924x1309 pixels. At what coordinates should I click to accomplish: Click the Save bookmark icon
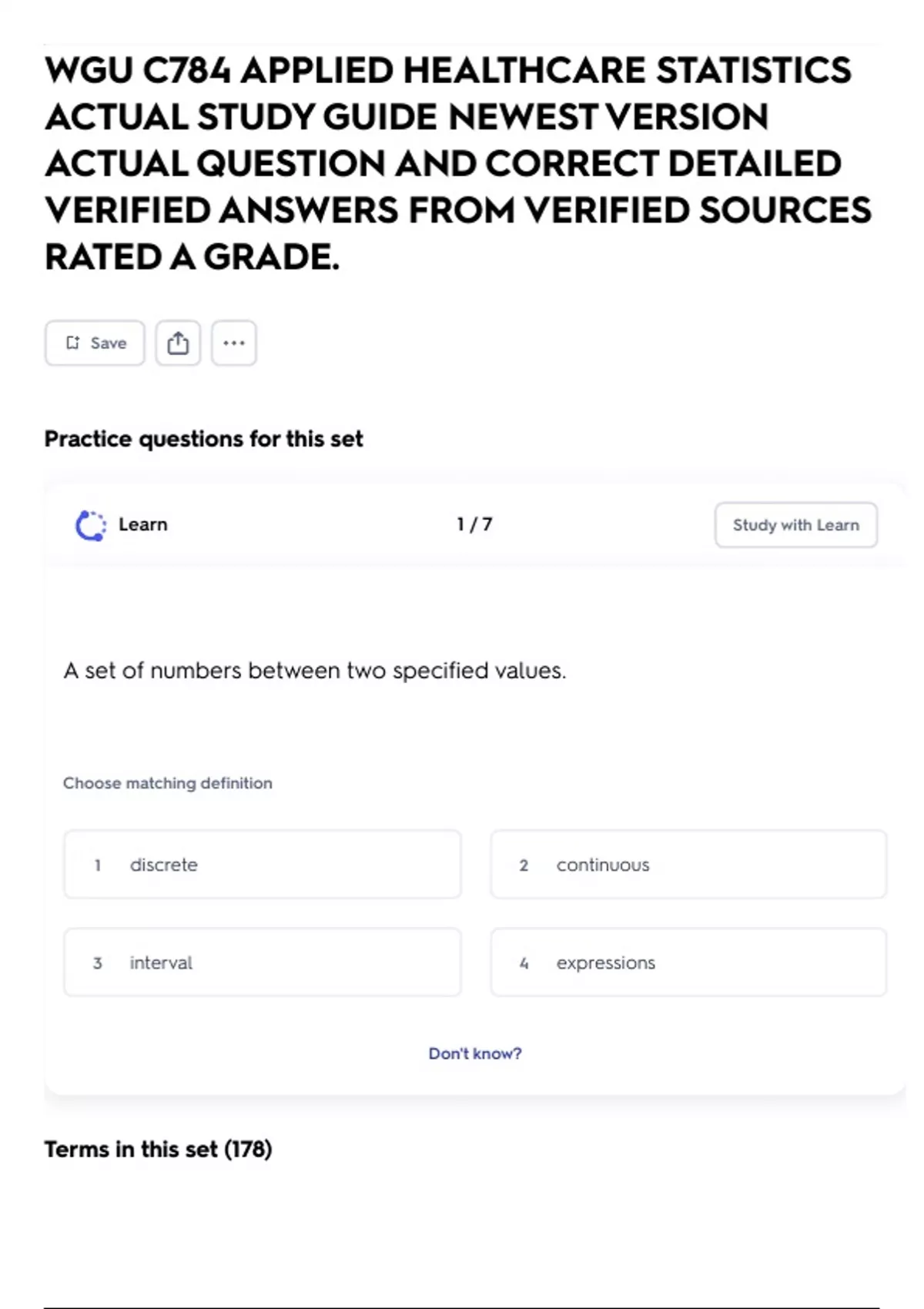(73, 343)
